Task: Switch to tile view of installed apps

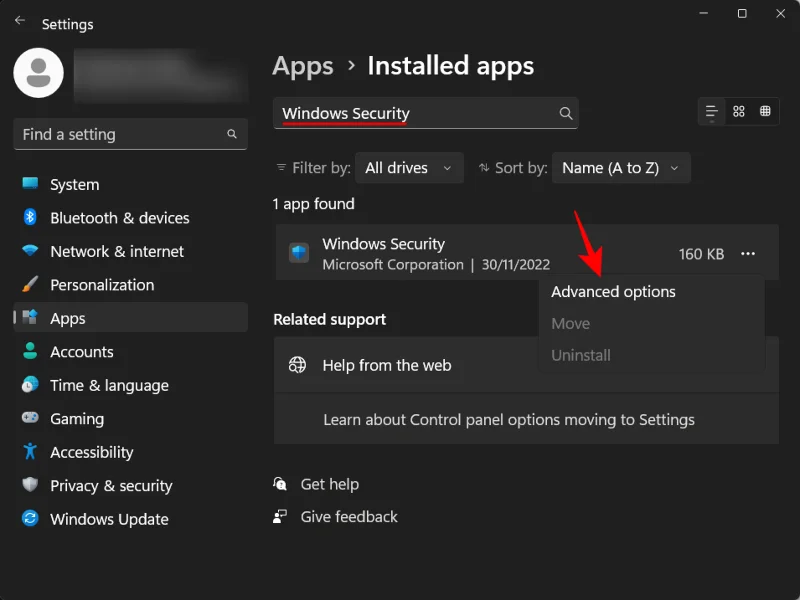Action: pyautogui.click(x=739, y=112)
